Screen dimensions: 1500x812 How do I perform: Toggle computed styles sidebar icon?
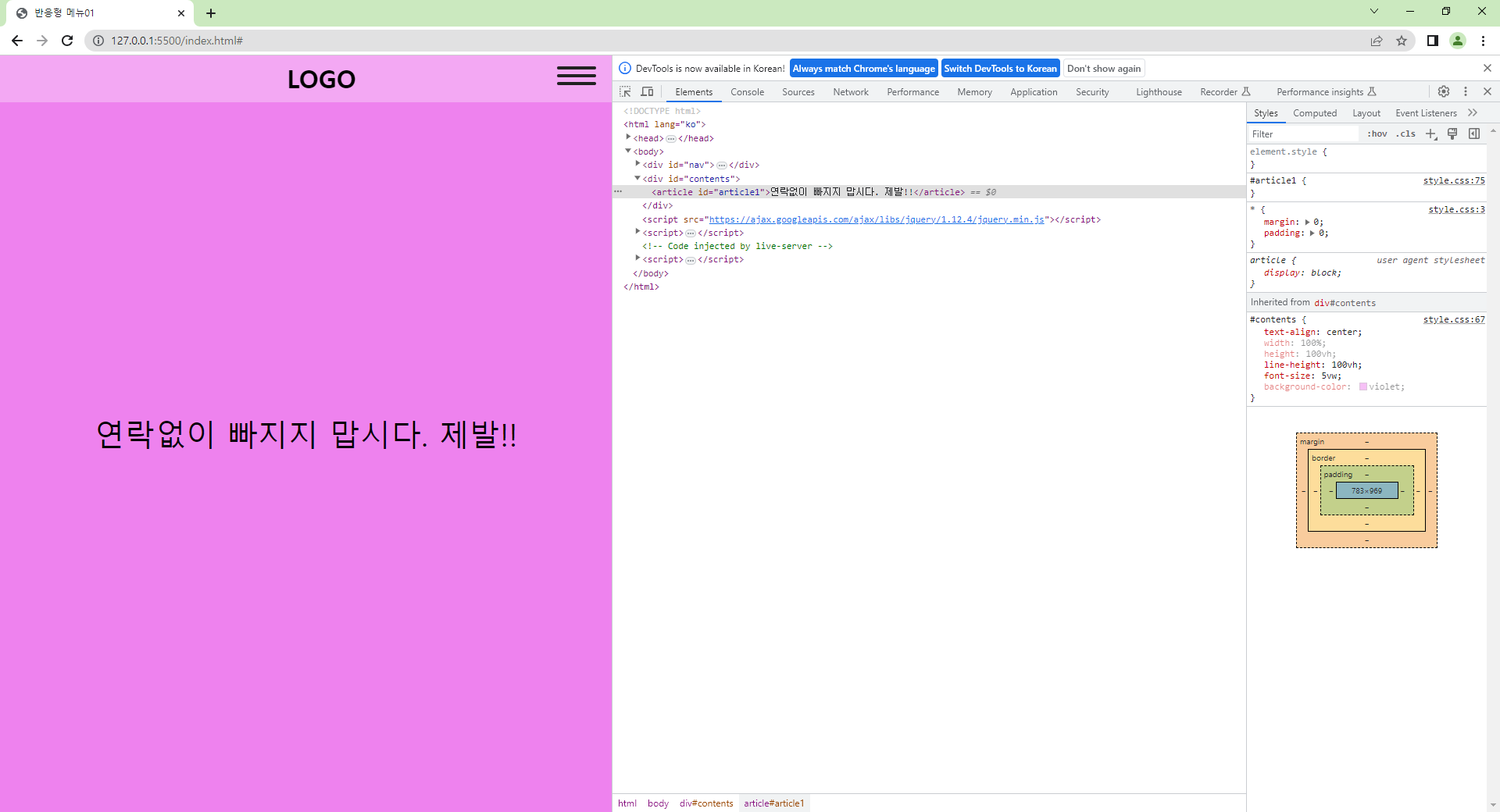[1474, 134]
